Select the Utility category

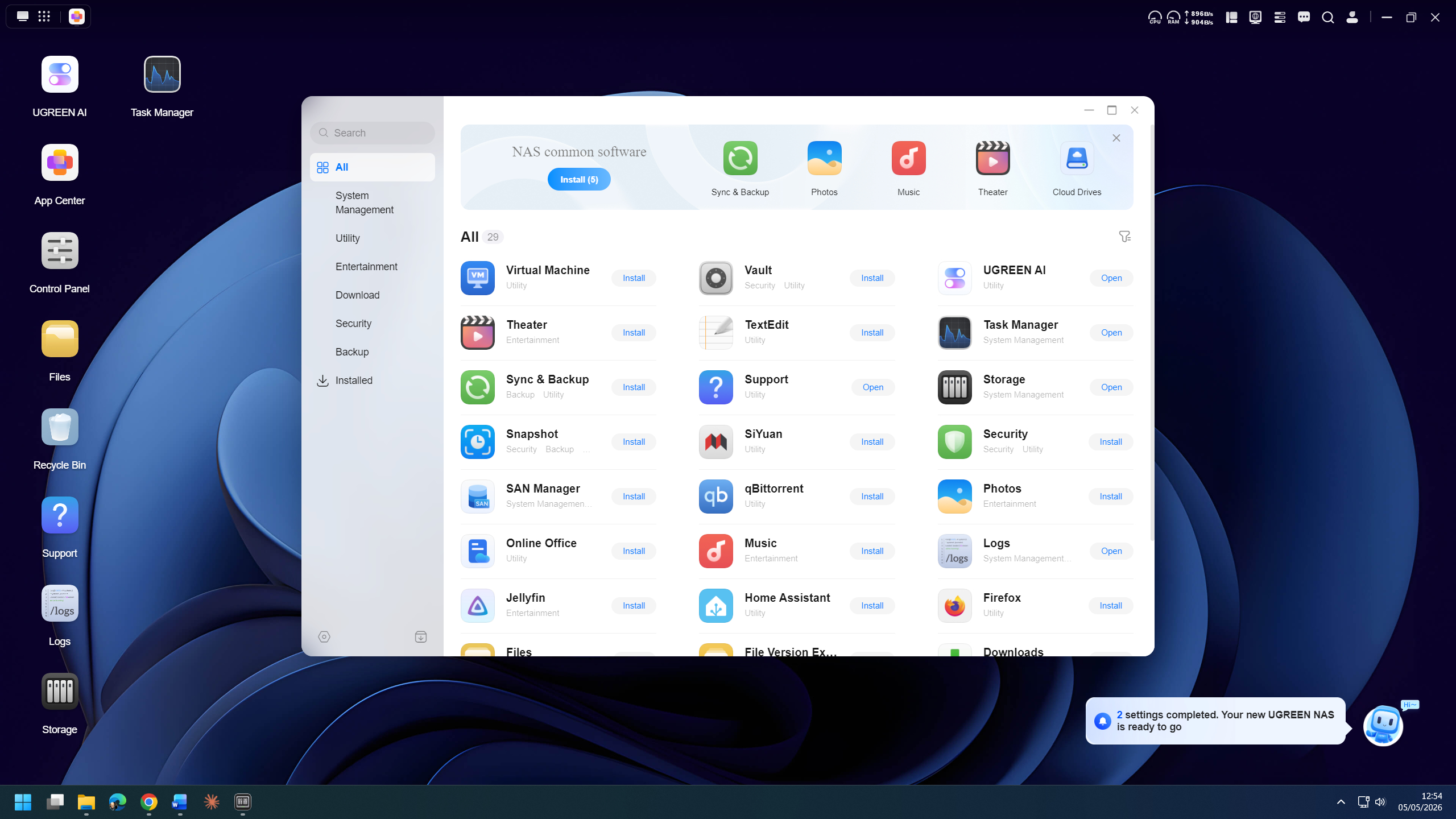pos(373,238)
